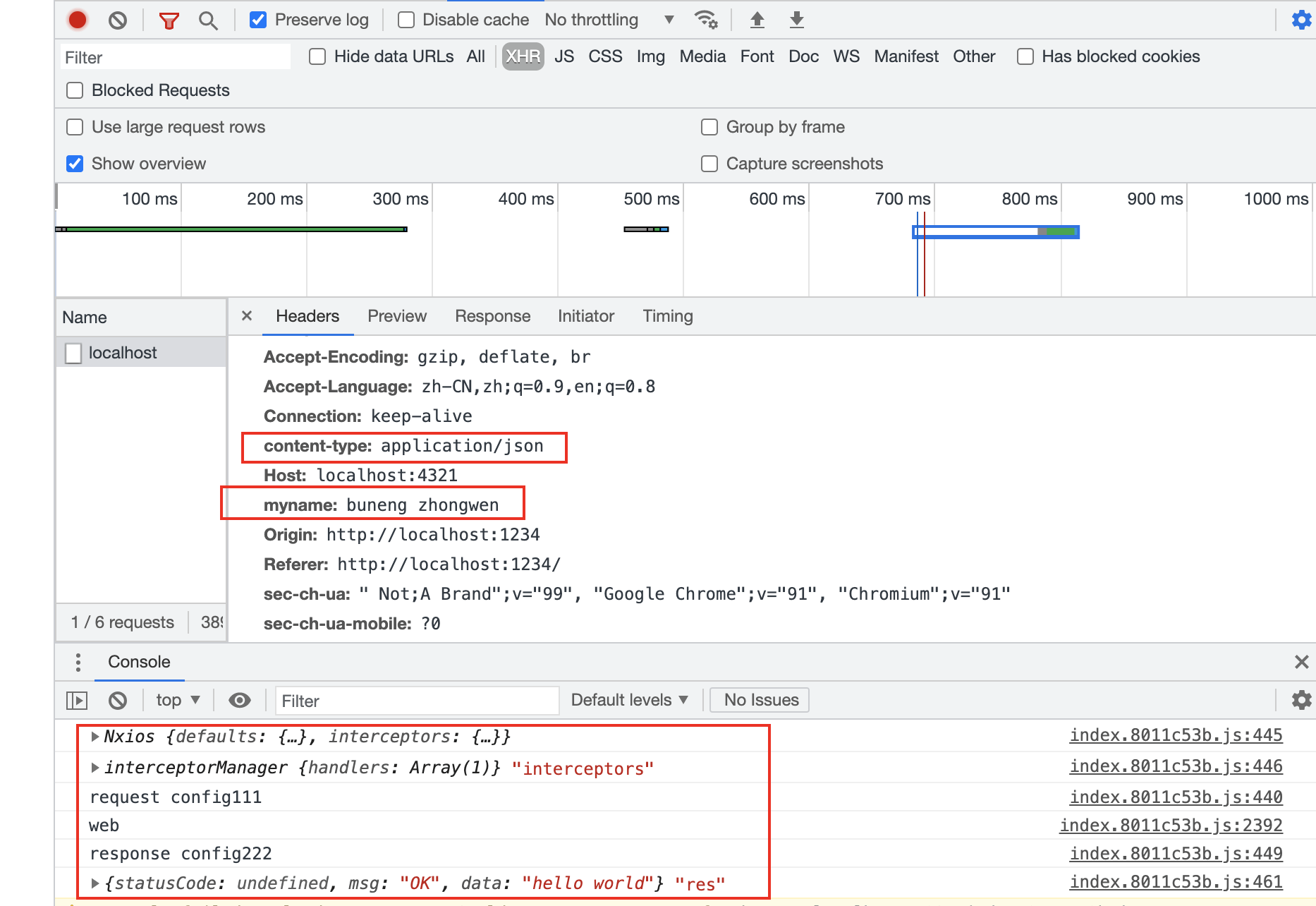
Task: Enable Has blocked cookies filter
Action: click(1025, 56)
